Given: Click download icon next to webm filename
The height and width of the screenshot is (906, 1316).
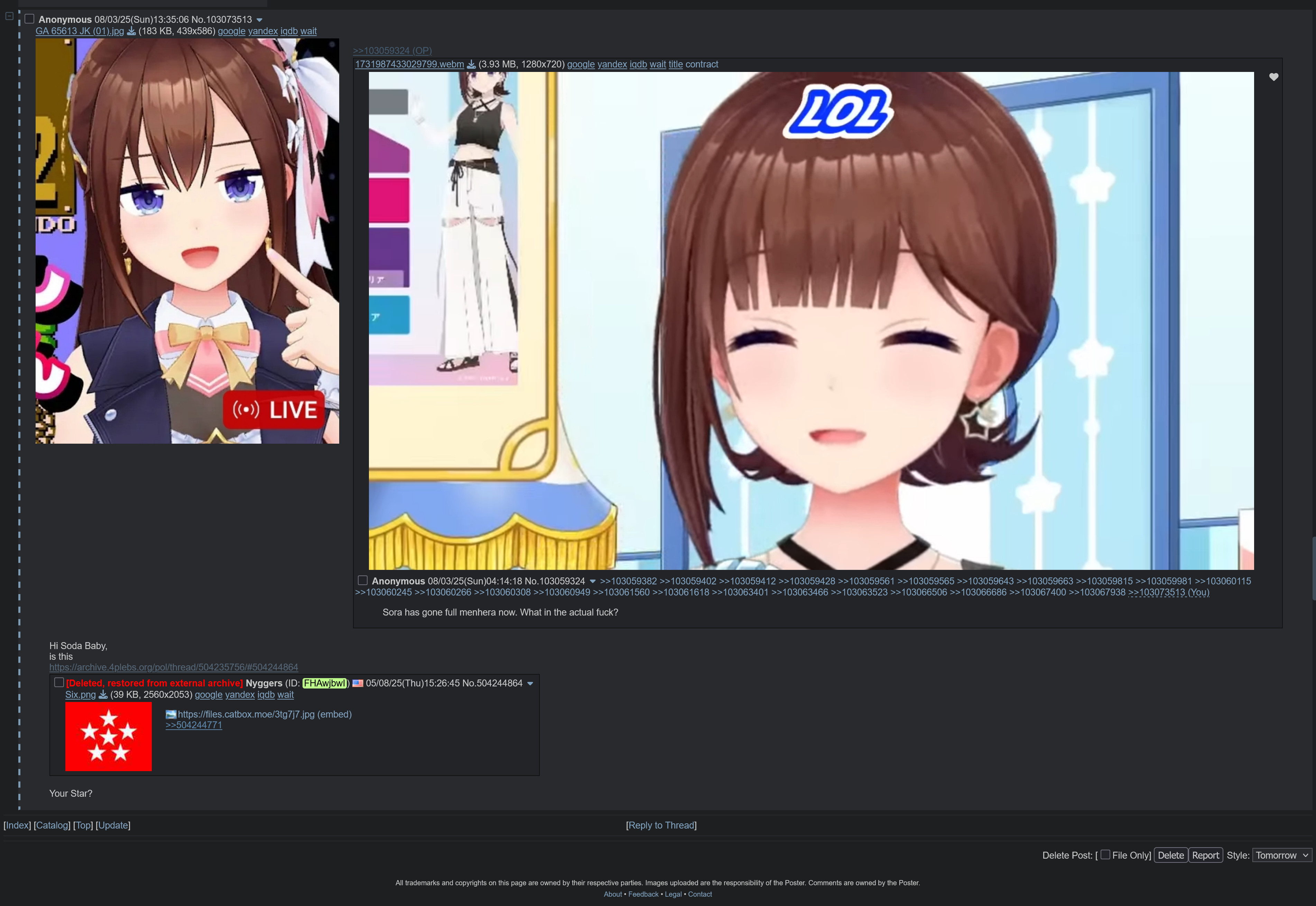Looking at the screenshot, I should tap(471, 65).
